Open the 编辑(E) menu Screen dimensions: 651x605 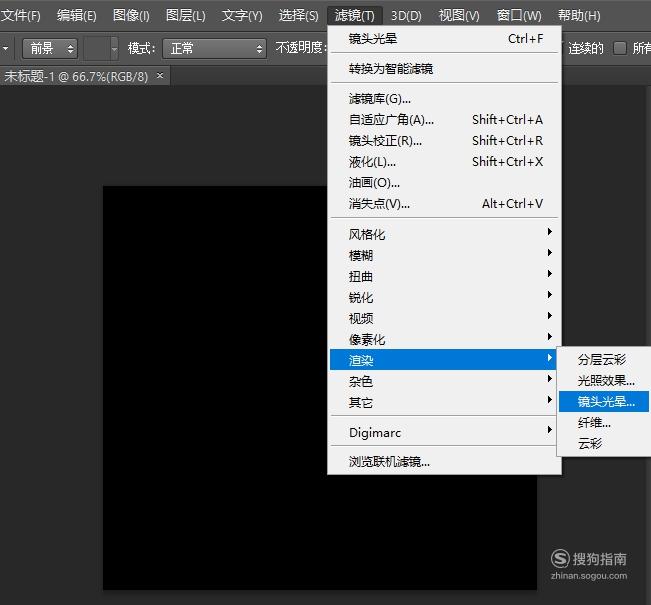(x=77, y=16)
